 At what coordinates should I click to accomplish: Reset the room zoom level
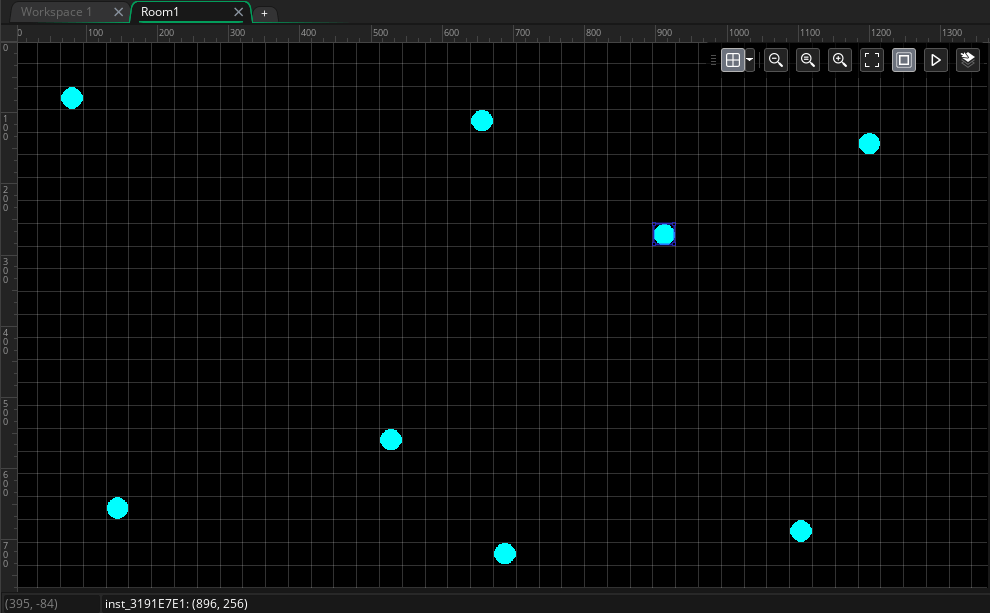coord(808,61)
